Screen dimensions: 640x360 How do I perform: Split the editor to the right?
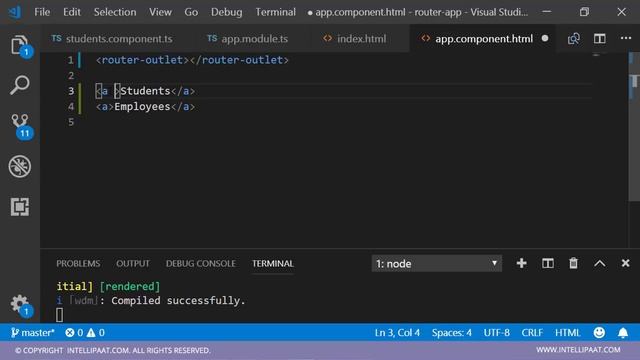click(x=600, y=38)
